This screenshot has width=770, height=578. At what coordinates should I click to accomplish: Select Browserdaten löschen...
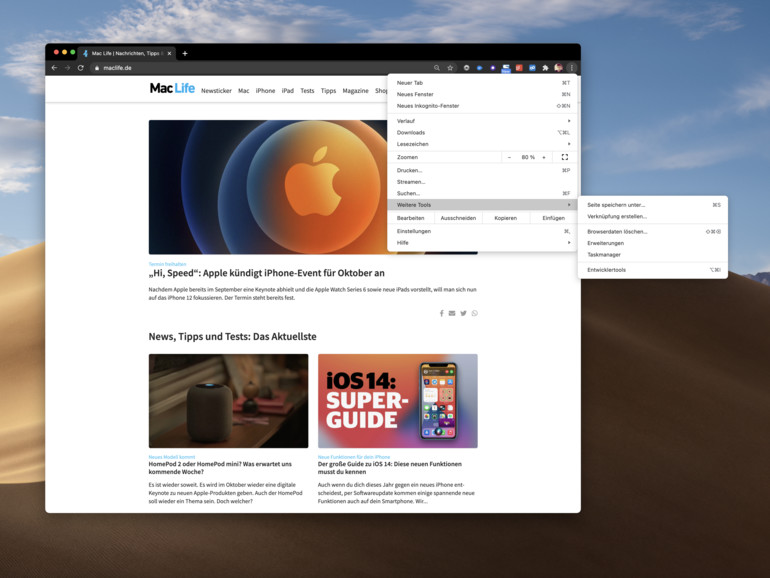653,232
